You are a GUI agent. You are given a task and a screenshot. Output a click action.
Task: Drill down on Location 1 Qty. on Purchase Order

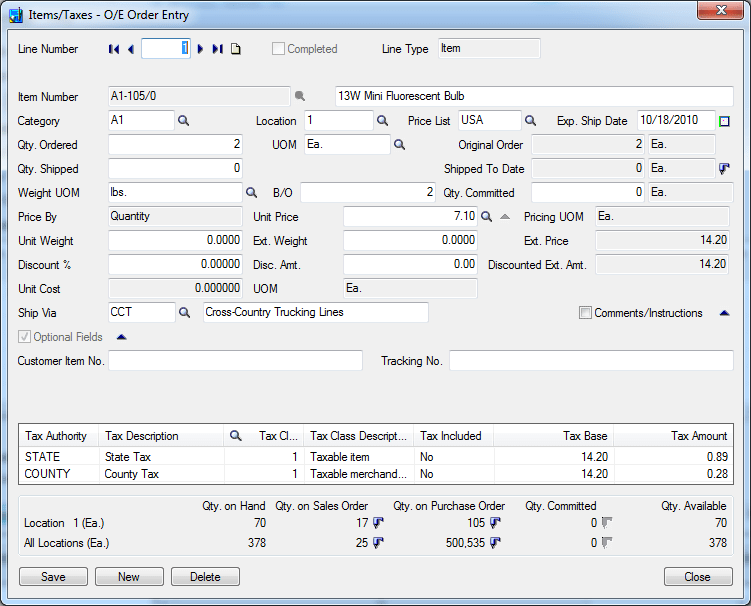click(x=495, y=523)
